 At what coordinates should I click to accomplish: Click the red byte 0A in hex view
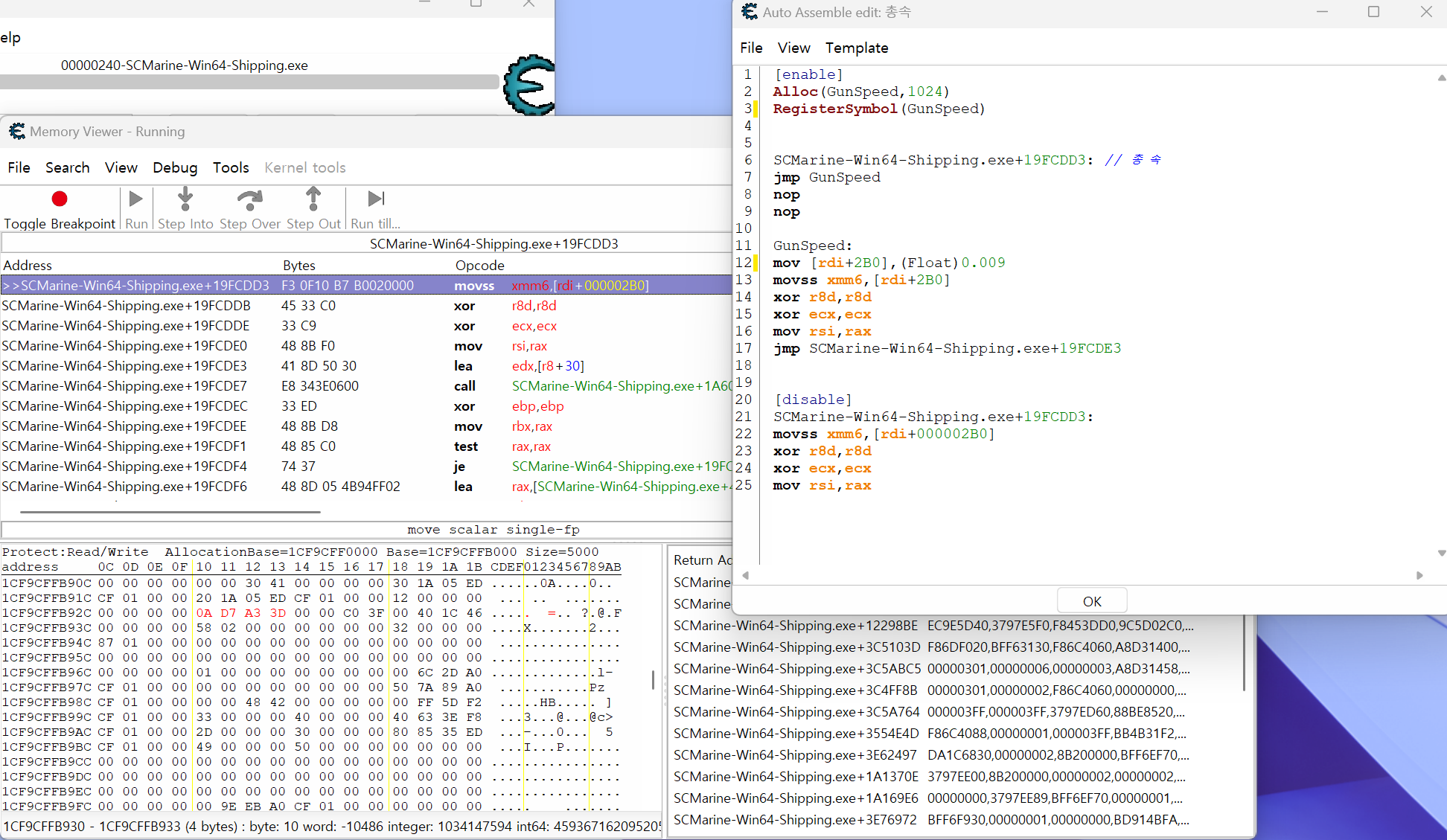click(204, 613)
